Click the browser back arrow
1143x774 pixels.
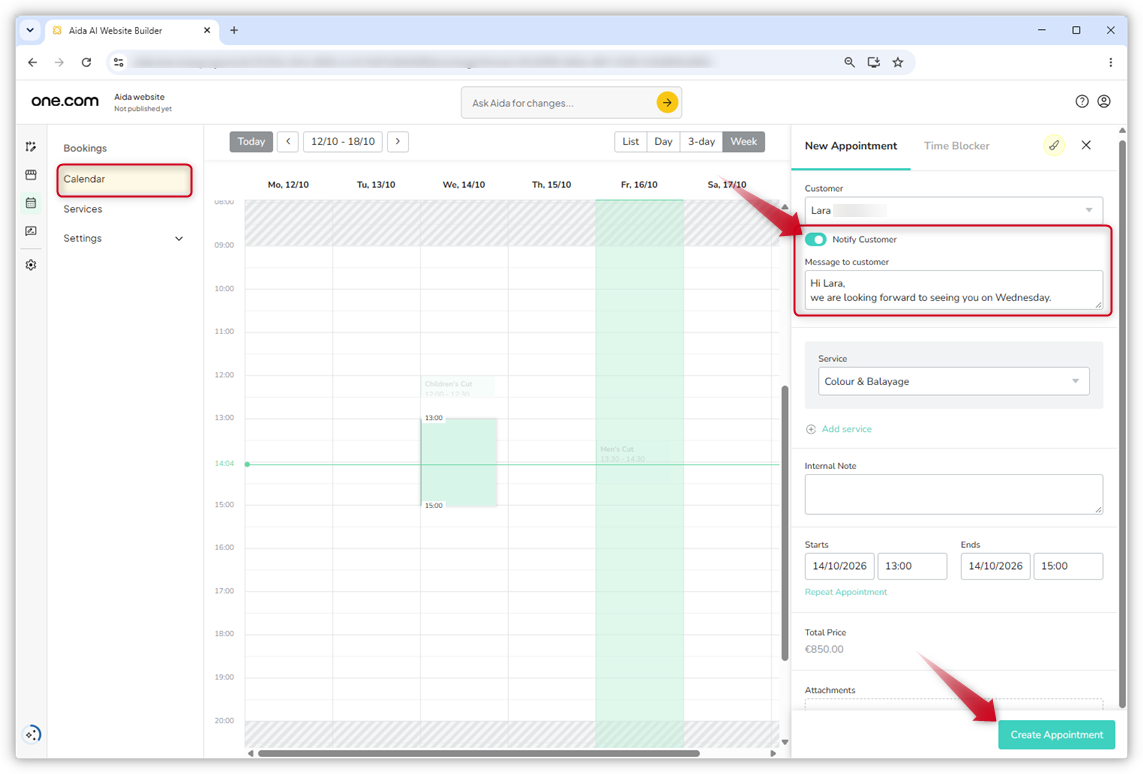click(33, 63)
